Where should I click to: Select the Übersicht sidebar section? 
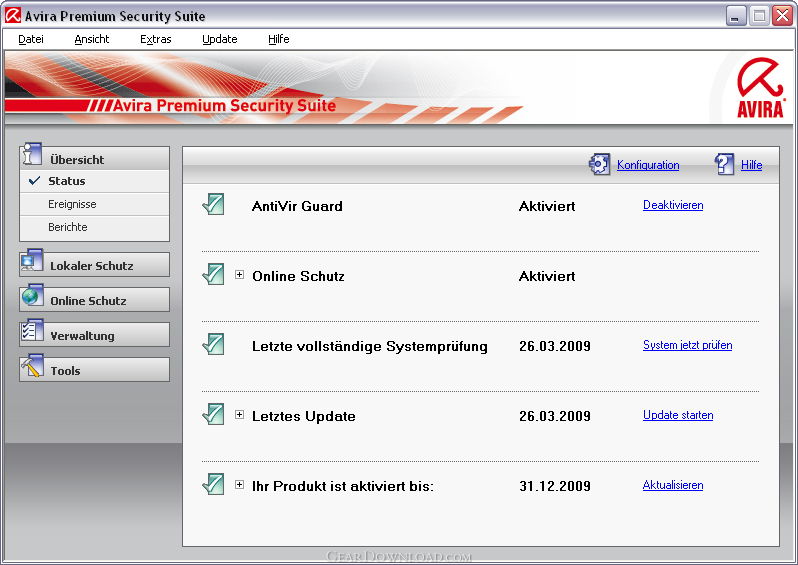click(x=95, y=159)
